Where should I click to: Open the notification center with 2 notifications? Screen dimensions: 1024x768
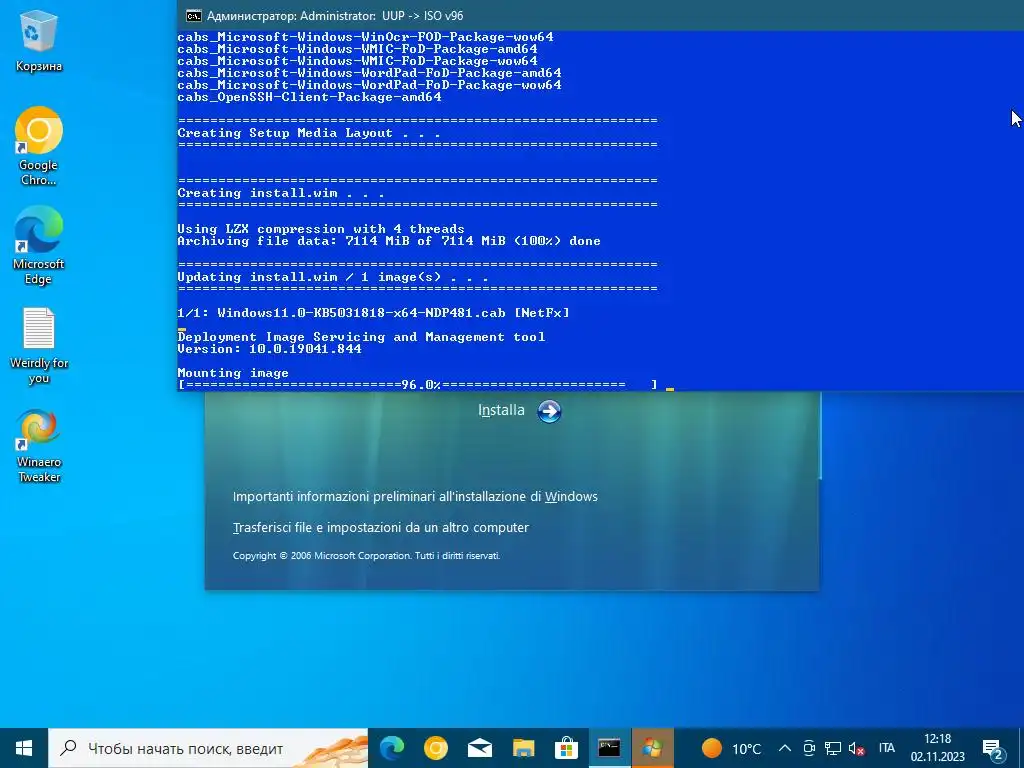[x=993, y=749]
